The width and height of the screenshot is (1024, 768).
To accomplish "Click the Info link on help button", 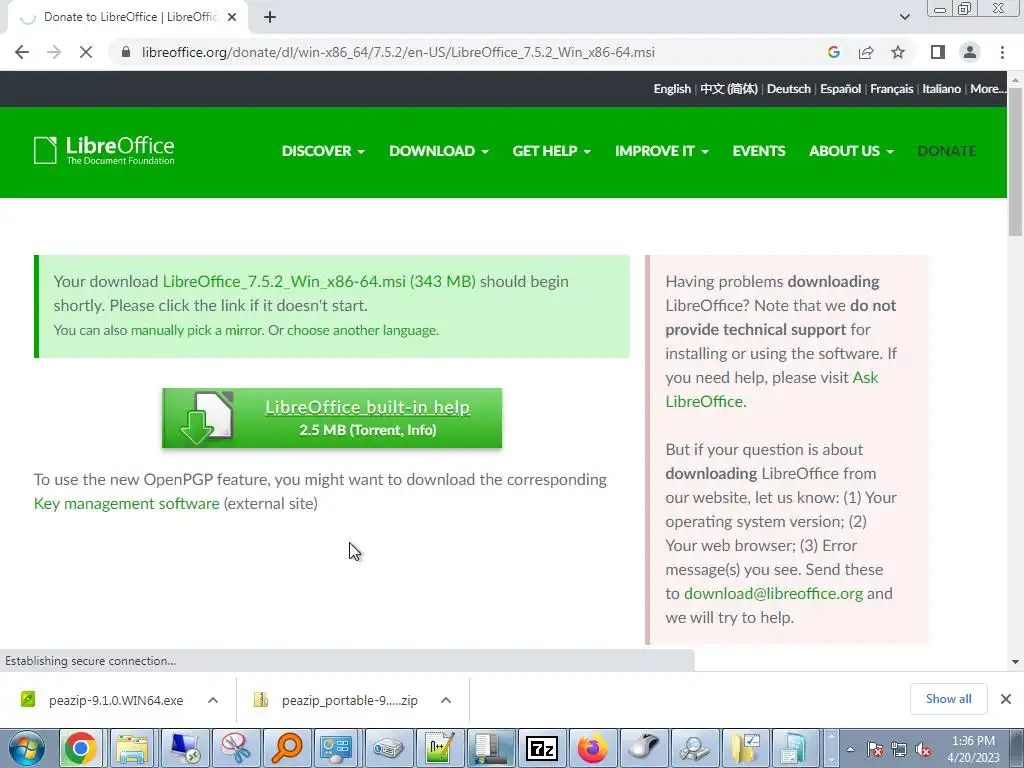I will coord(419,430).
